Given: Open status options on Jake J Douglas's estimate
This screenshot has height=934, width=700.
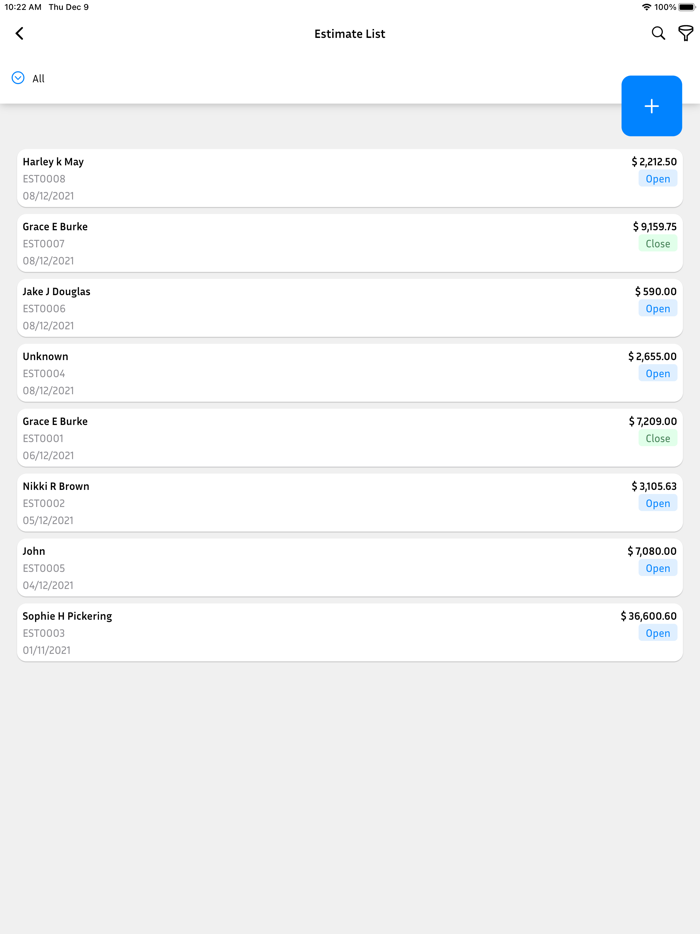Looking at the screenshot, I should tap(657, 308).
